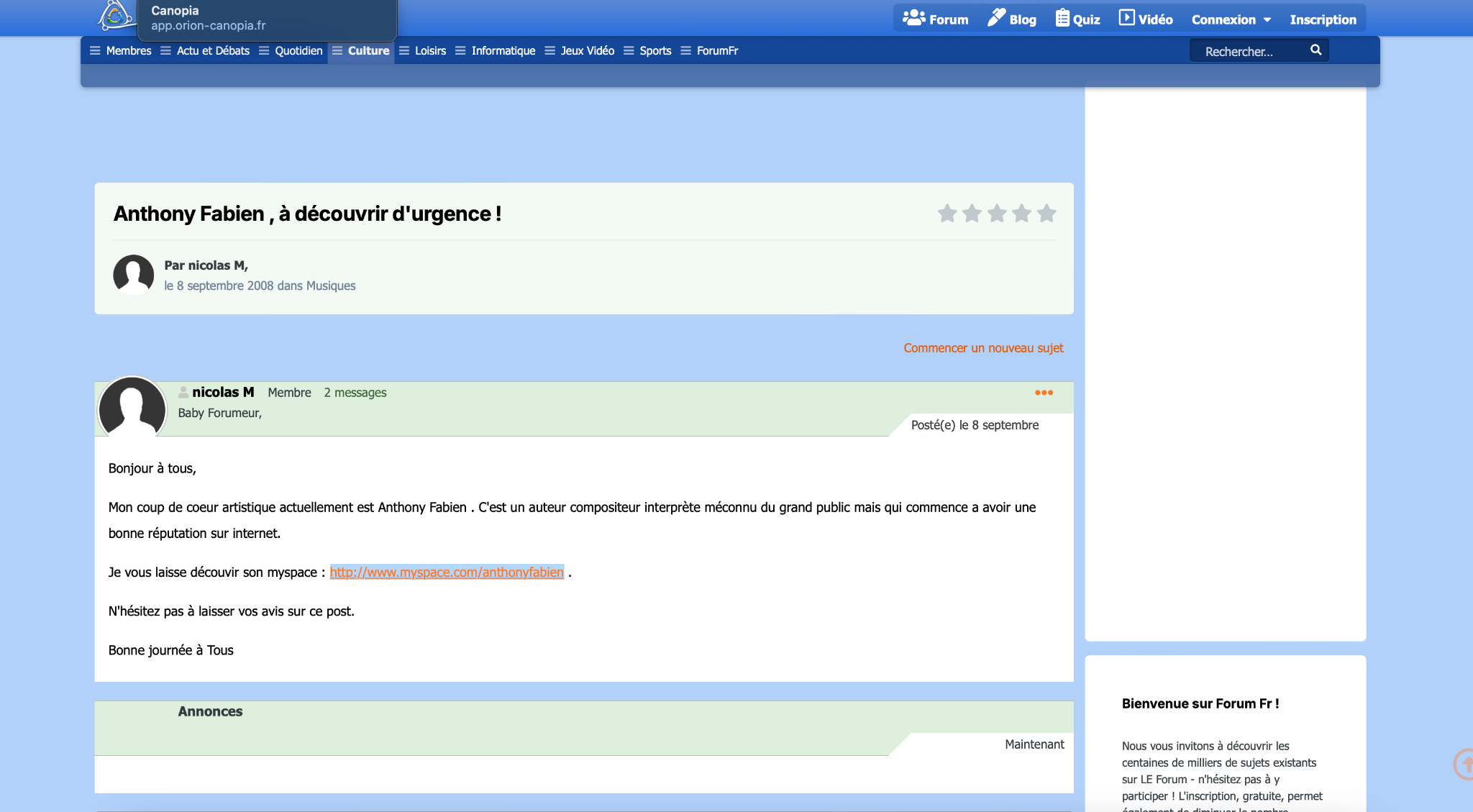Rate the topic four stars

click(1021, 213)
